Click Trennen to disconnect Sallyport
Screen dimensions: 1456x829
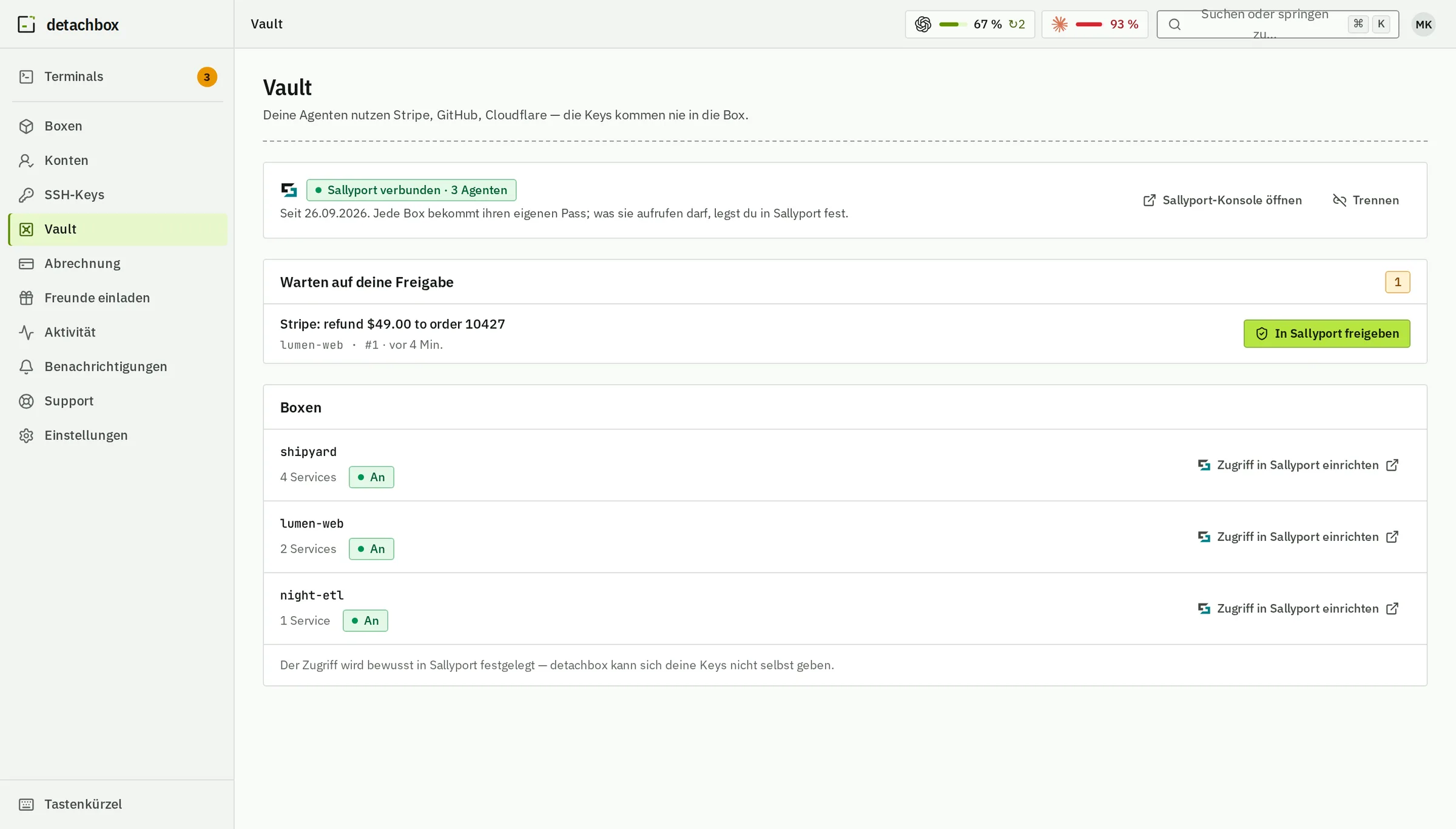1366,200
